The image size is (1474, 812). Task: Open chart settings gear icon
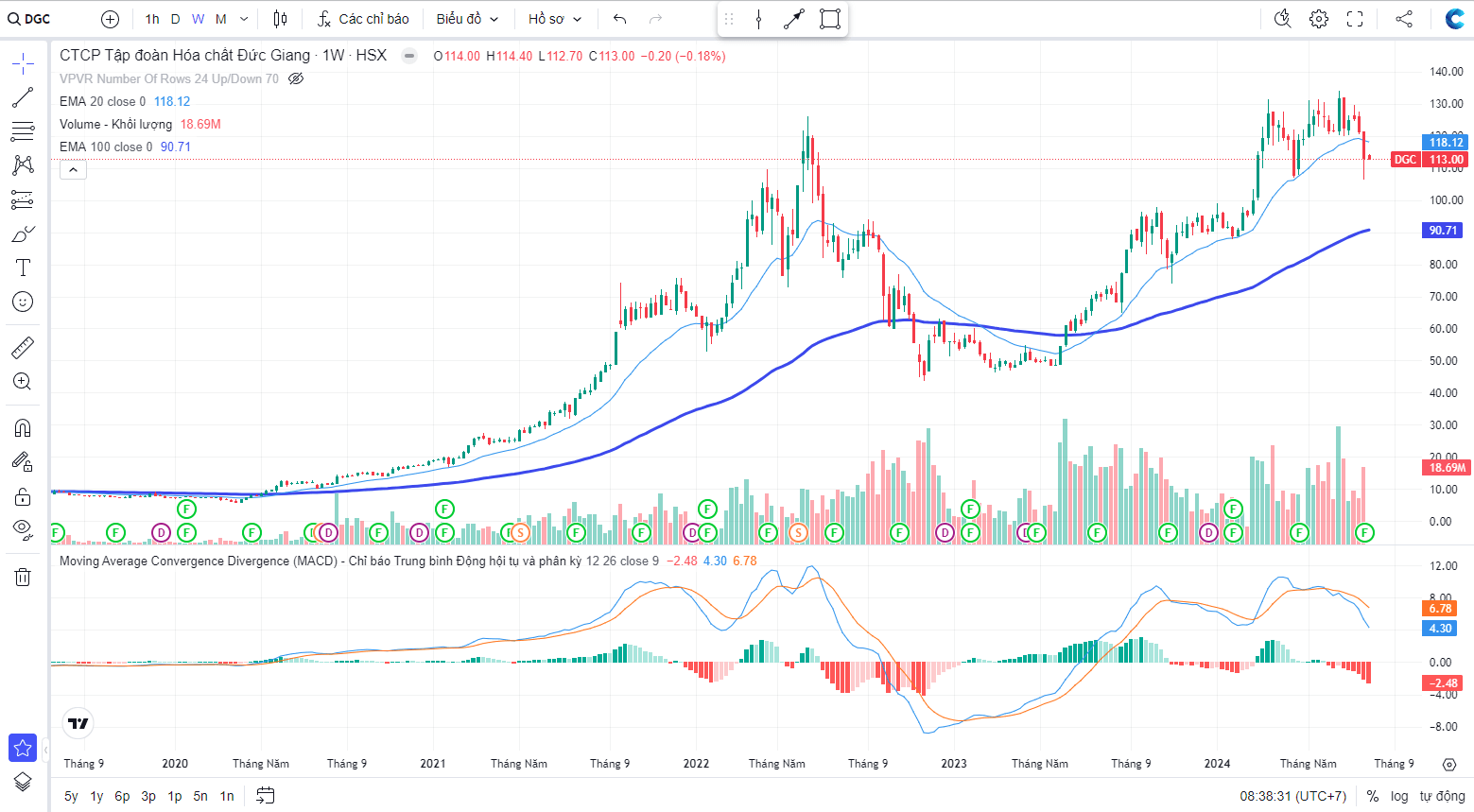pyautogui.click(x=1319, y=19)
